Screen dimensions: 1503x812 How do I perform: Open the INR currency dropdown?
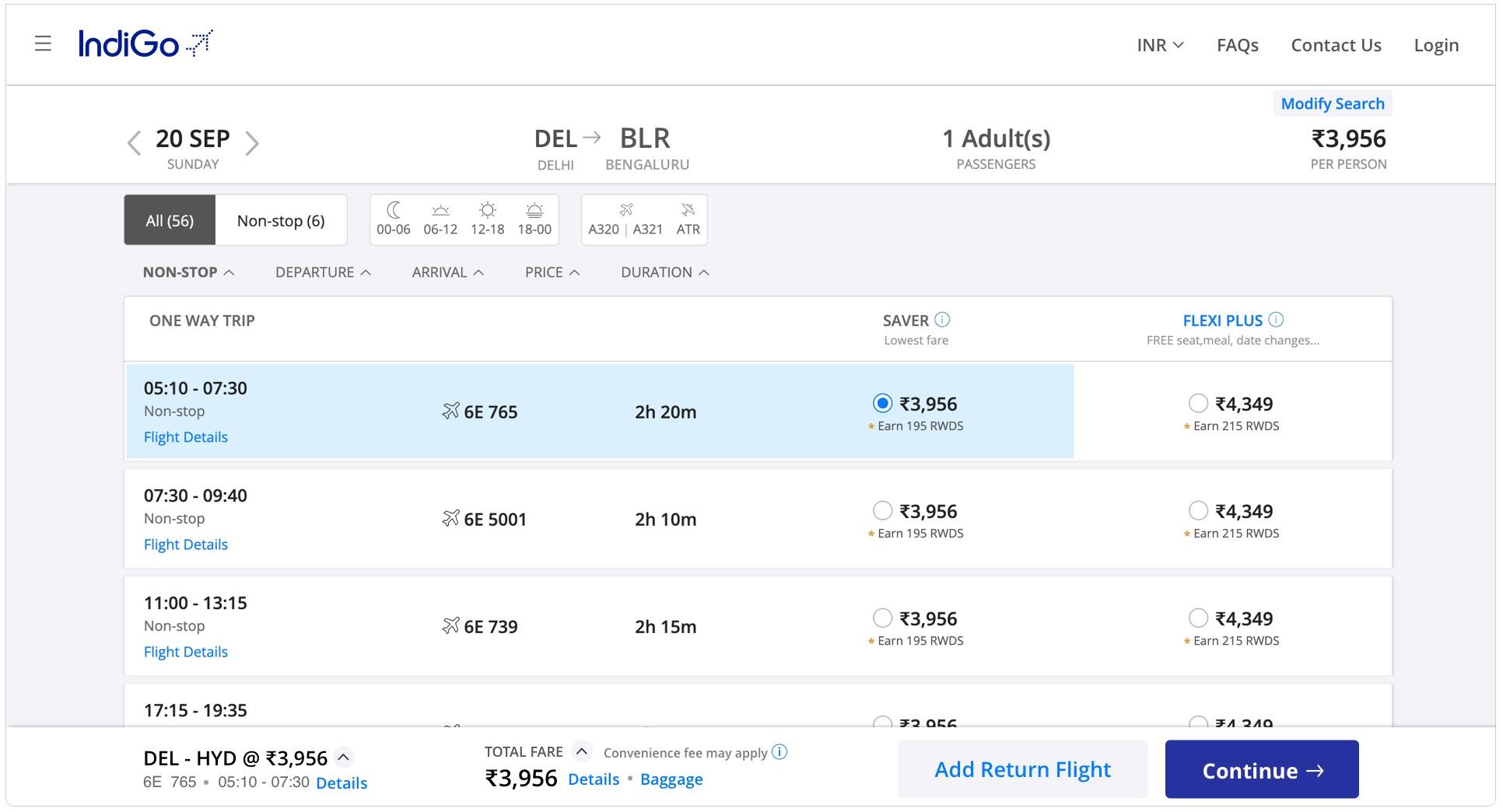point(1160,45)
